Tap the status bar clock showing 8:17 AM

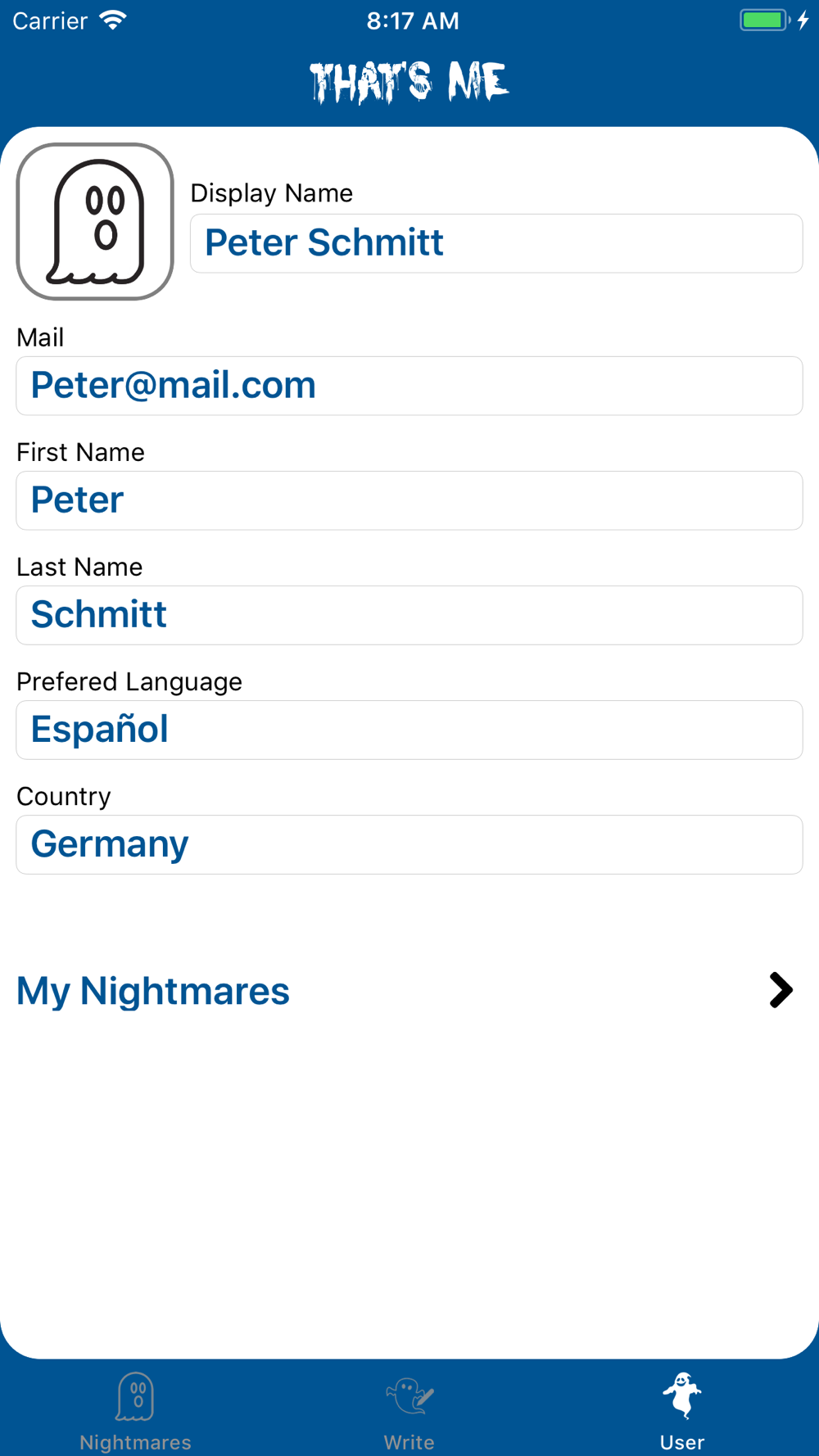[413, 20]
